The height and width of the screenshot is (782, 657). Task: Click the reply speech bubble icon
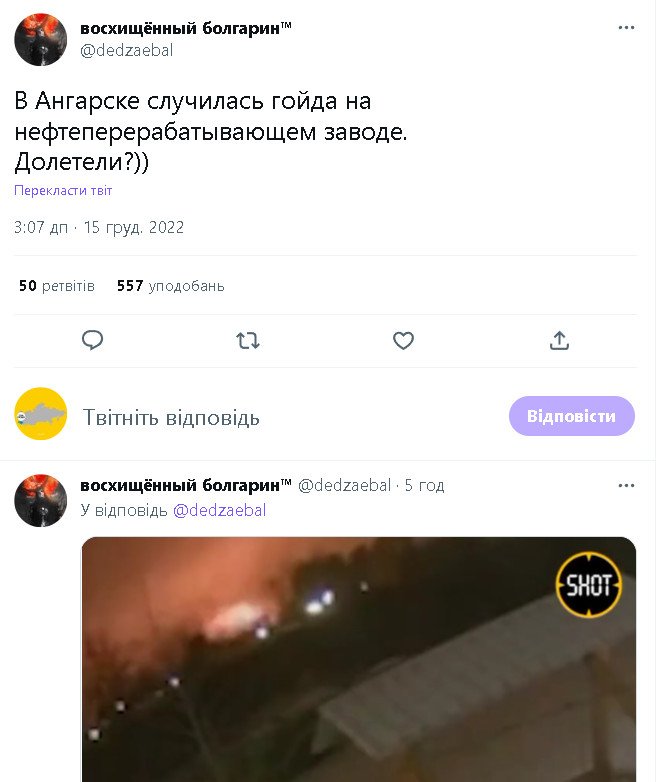(92, 340)
